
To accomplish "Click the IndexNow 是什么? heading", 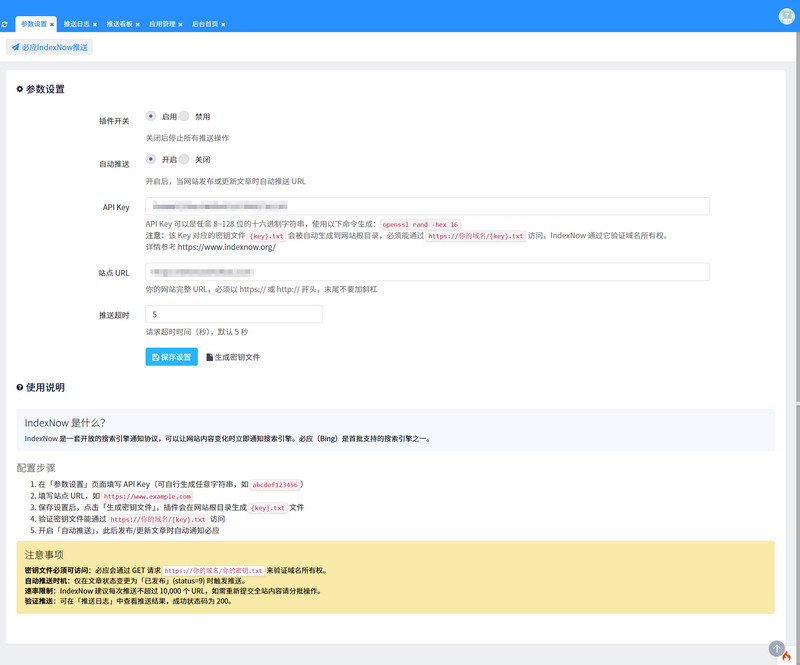I will [x=65, y=423].
